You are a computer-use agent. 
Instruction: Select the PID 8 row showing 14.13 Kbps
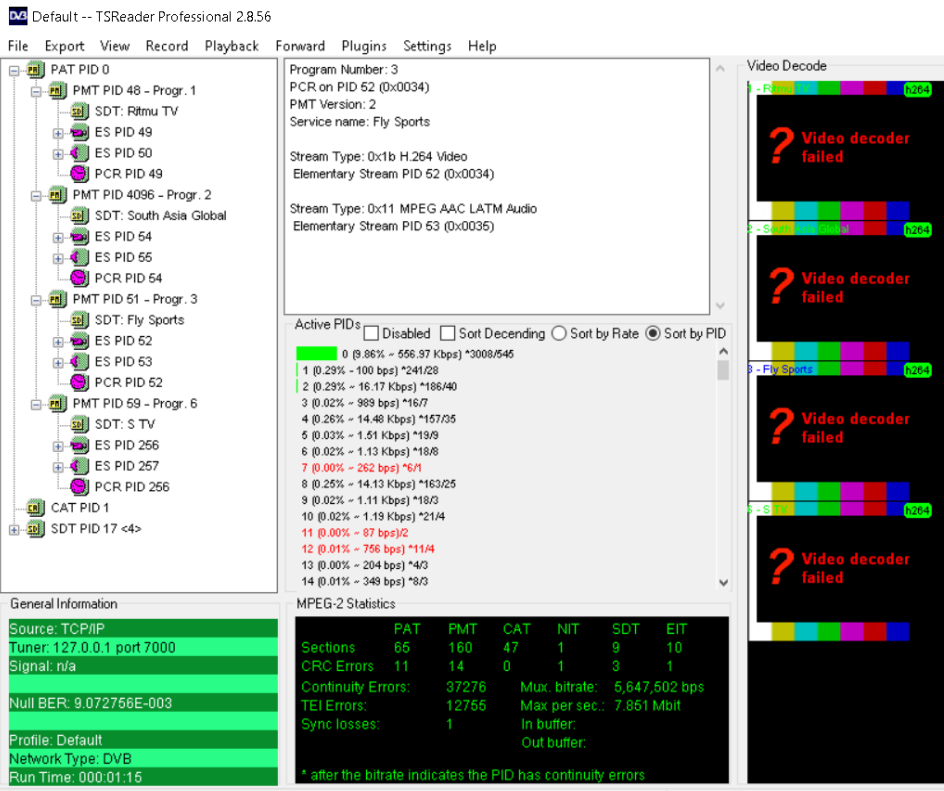(x=379, y=484)
